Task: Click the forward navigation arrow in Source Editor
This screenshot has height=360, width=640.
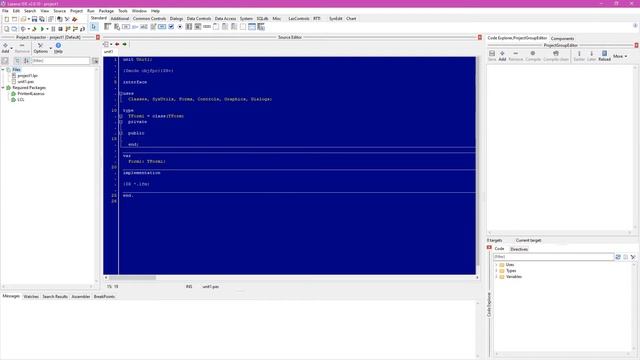Action: coord(124,44)
